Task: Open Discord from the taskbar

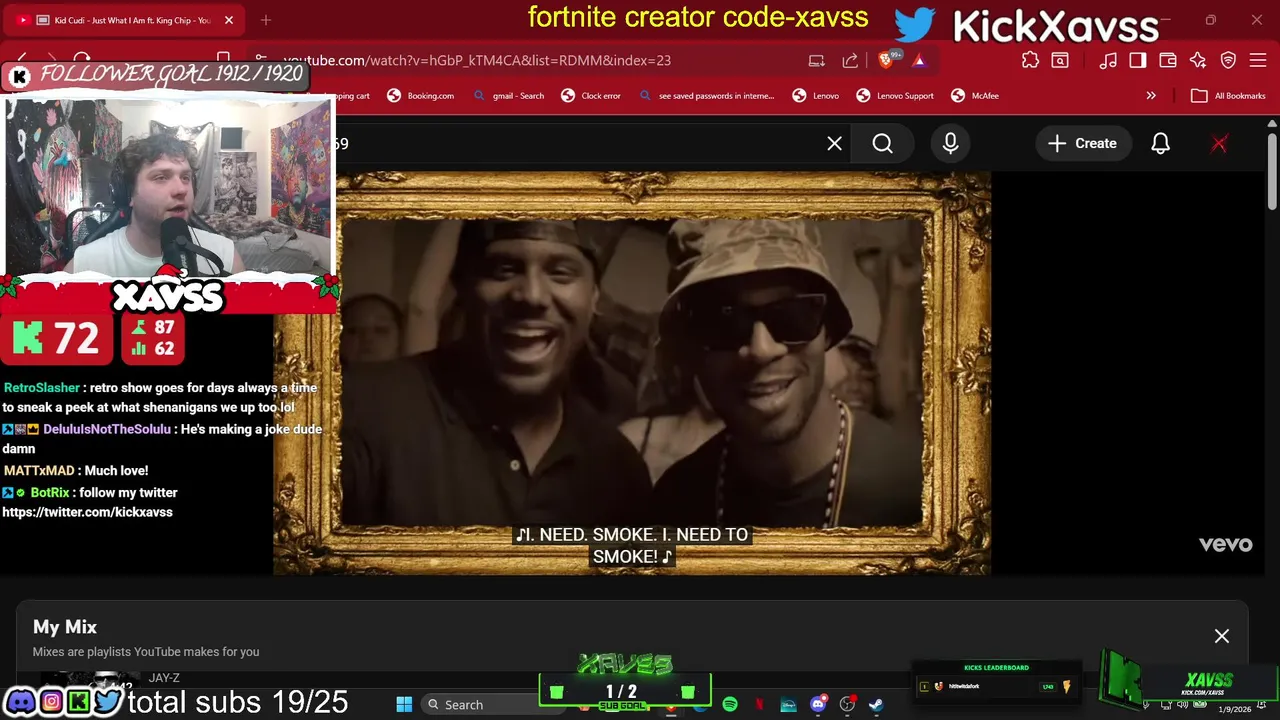Action: 818,705
